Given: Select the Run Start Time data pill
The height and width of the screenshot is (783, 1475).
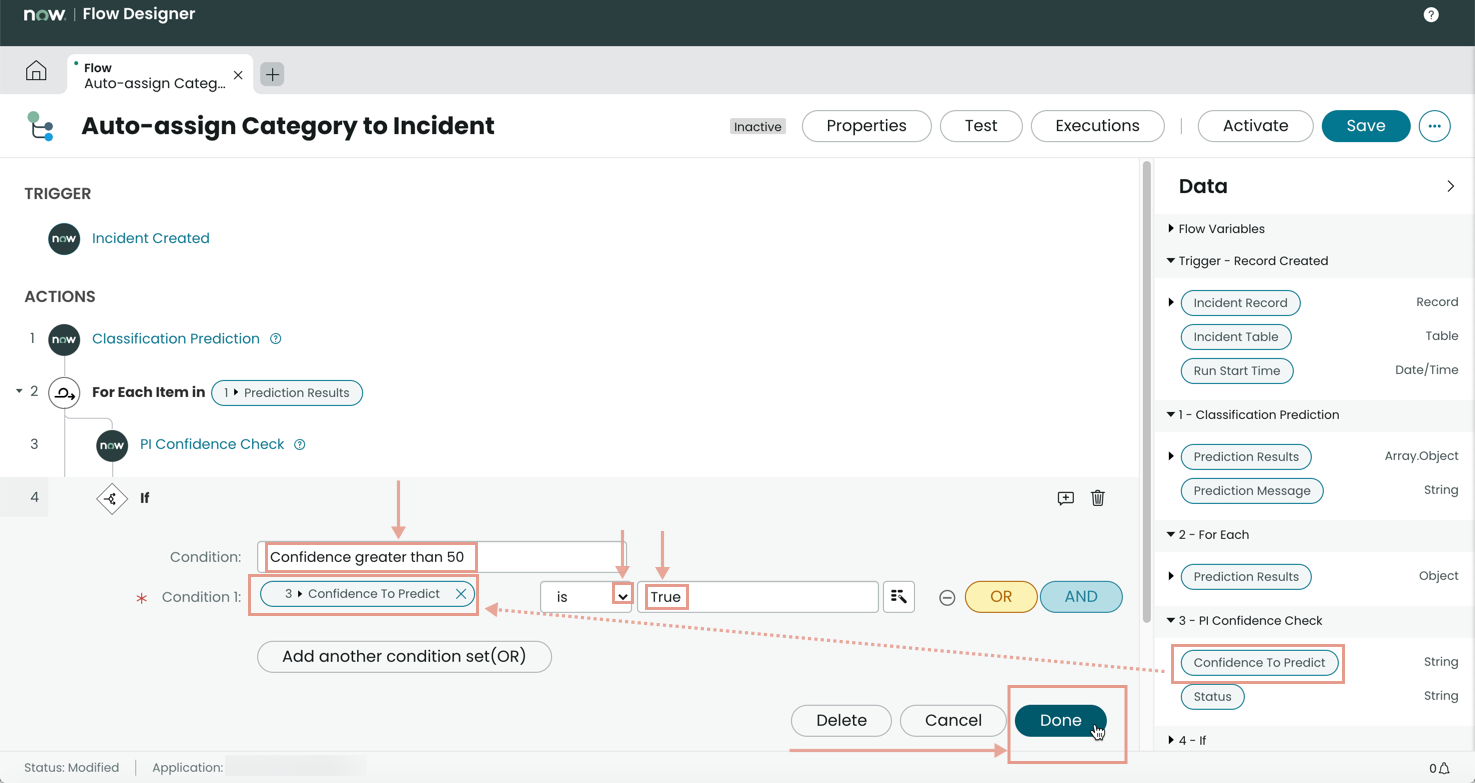Looking at the screenshot, I should click(1237, 371).
